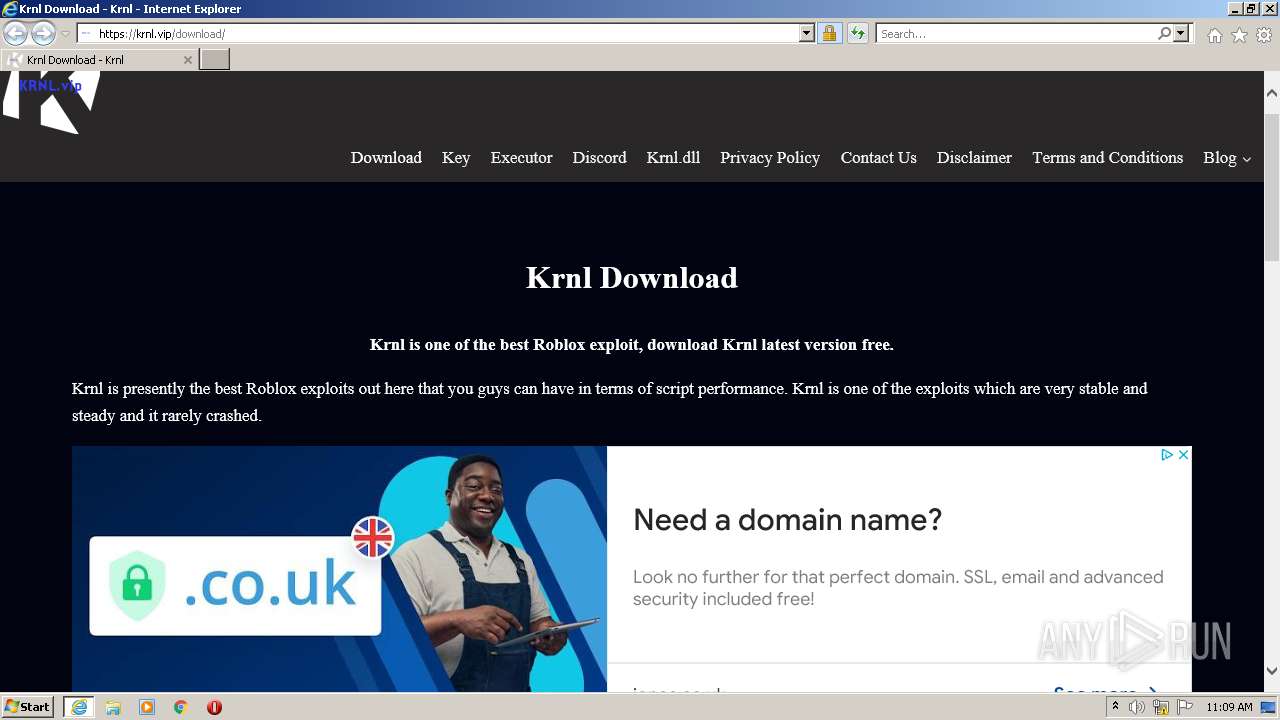This screenshot has height=720, width=1280.
Task: Open the Download nav link
Action: 386,157
